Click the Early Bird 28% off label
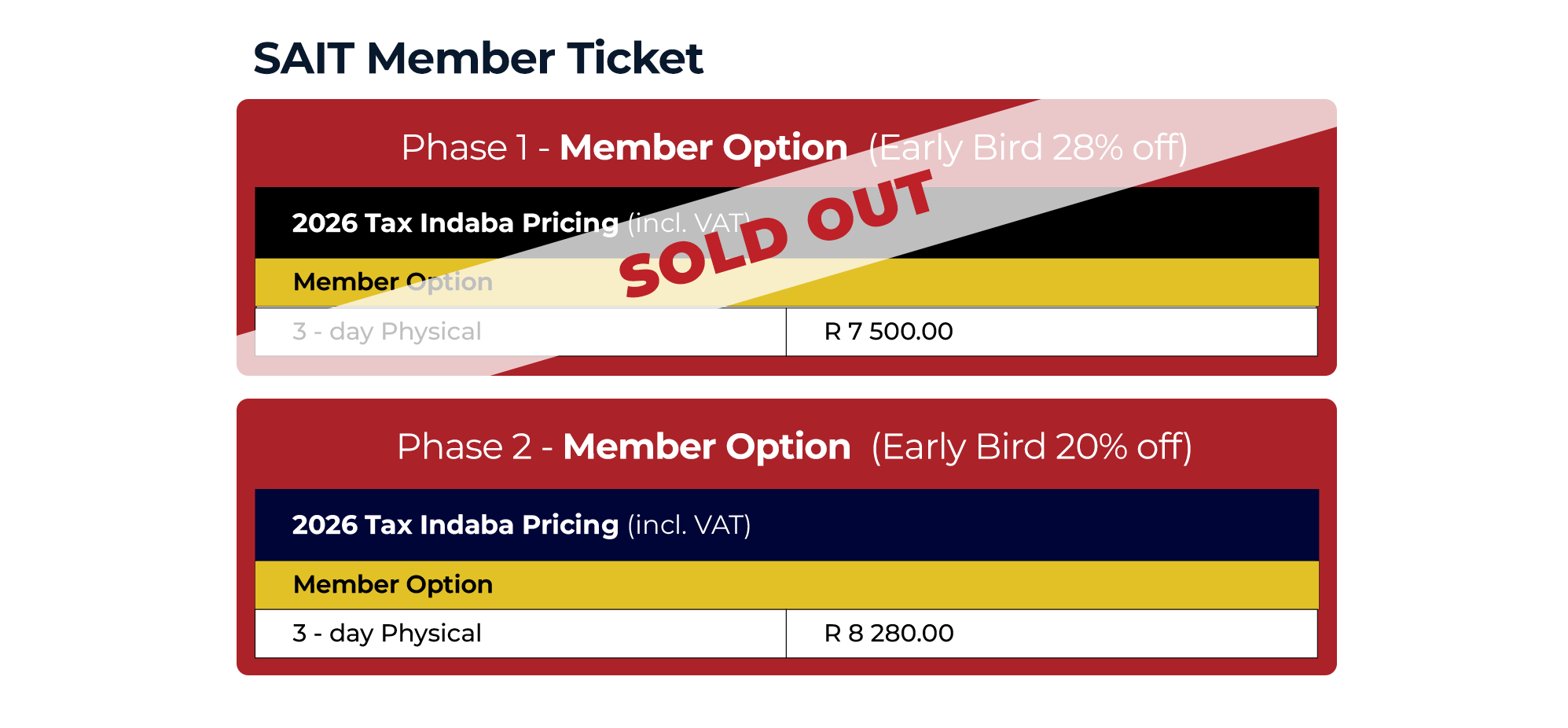The width and height of the screenshot is (1568, 728). [x=1027, y=148]
